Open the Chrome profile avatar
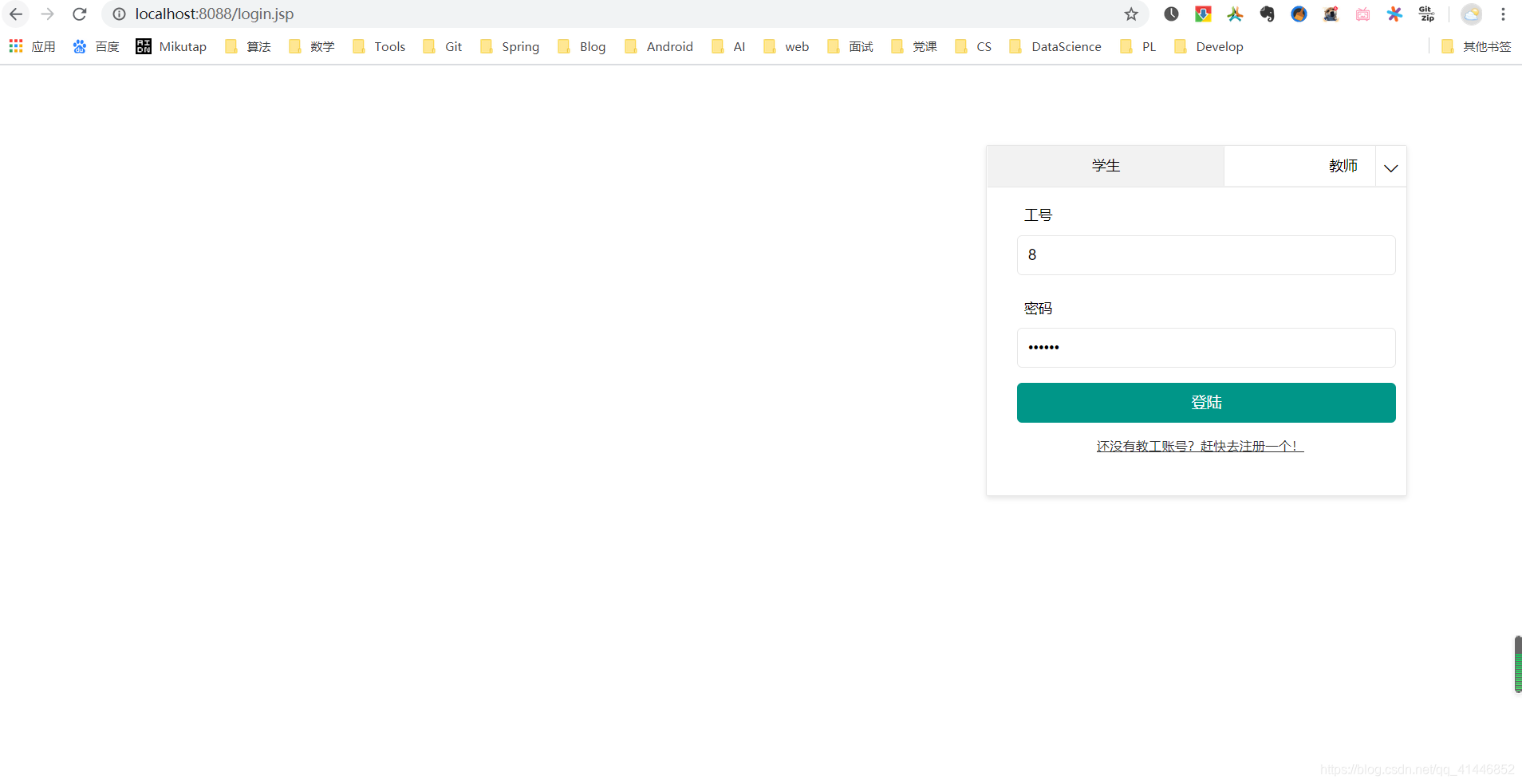 (1471, 14)
